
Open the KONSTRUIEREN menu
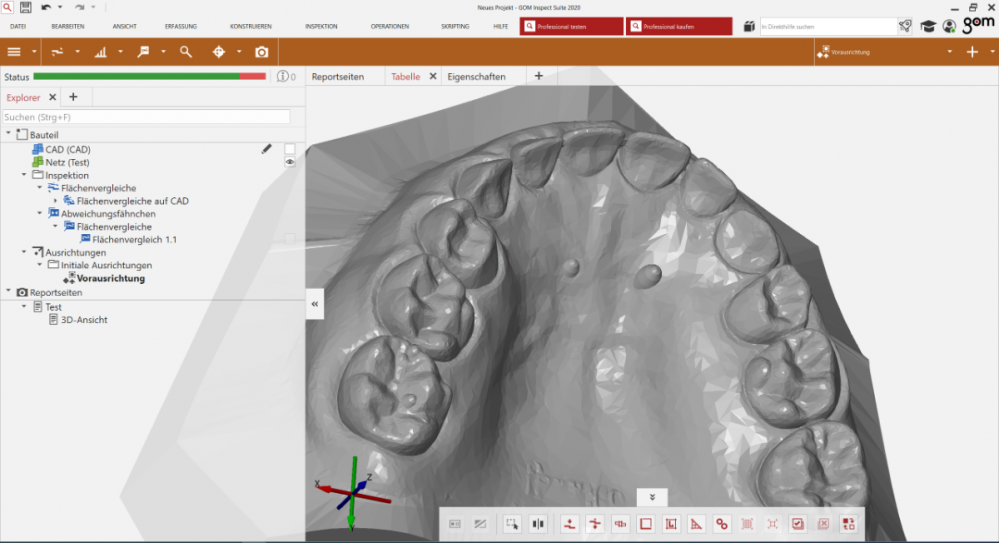click(250, 26)
